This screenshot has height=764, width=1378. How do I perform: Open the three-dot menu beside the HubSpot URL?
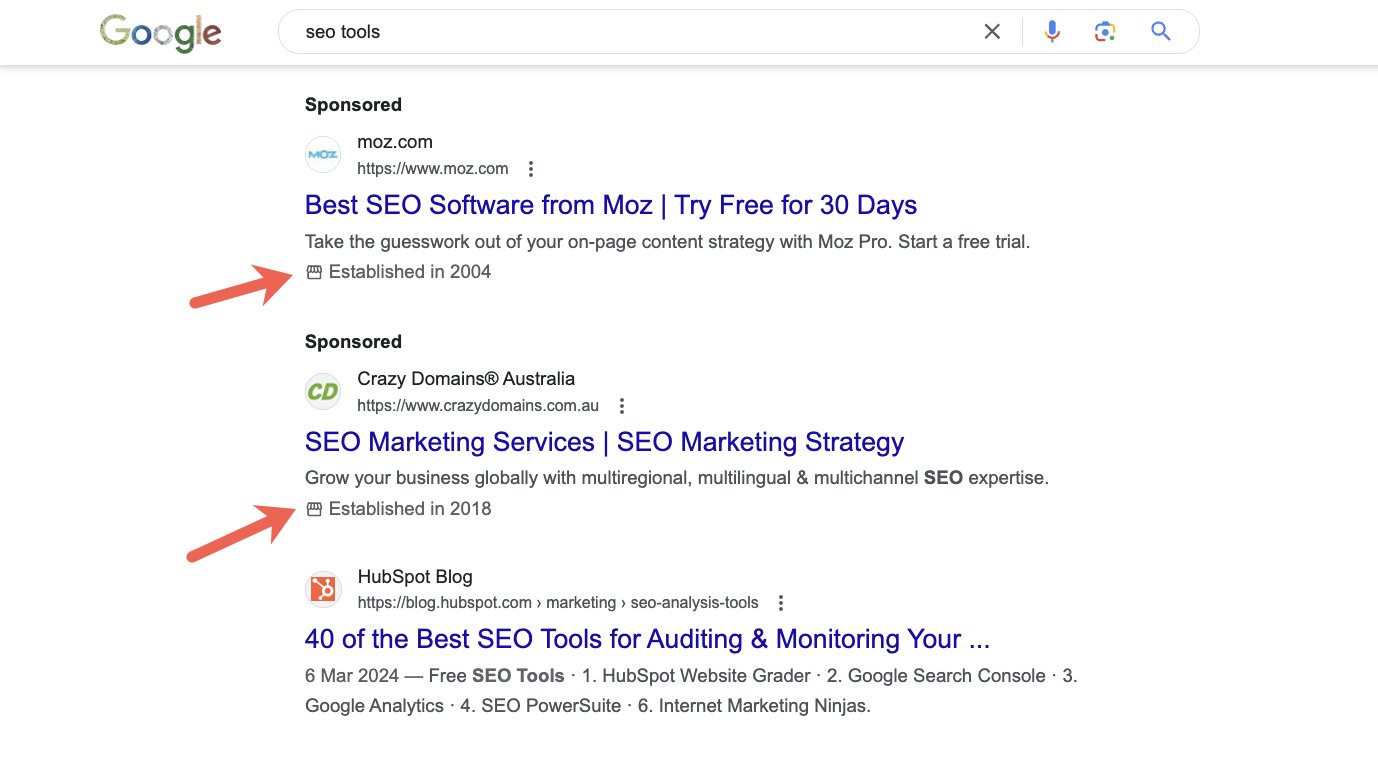coord(781,603)
